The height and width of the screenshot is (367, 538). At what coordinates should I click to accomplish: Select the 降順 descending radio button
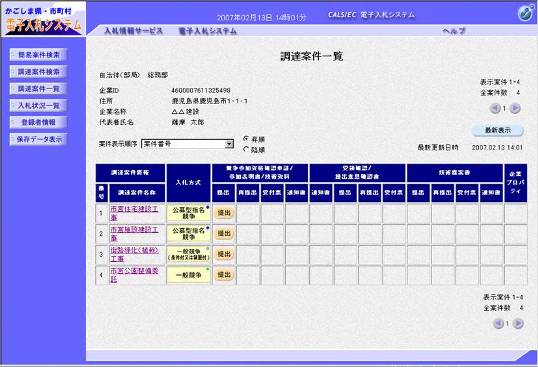click(x=246, y=149)
